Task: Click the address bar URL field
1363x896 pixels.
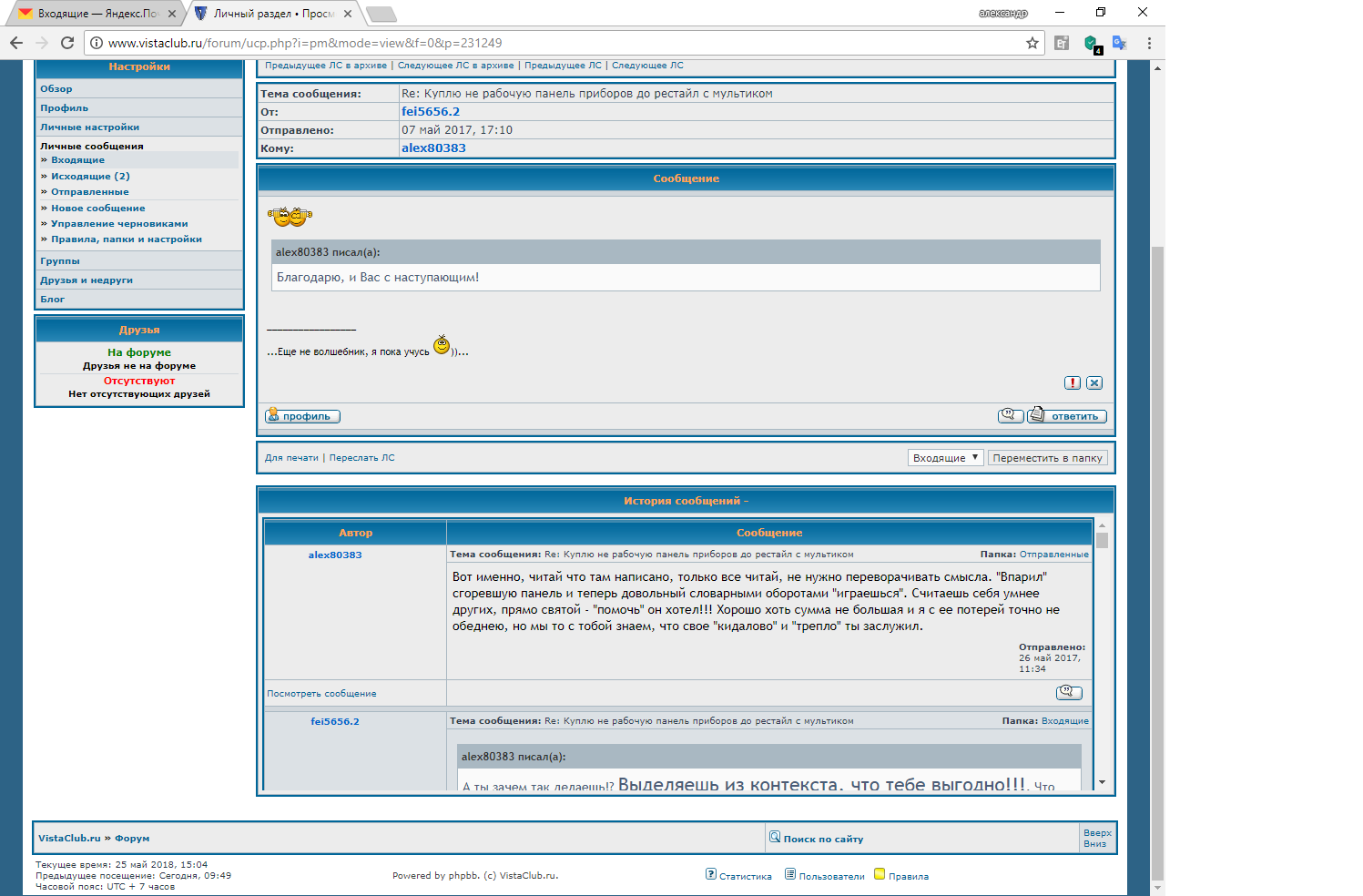Action: [546, 43]
